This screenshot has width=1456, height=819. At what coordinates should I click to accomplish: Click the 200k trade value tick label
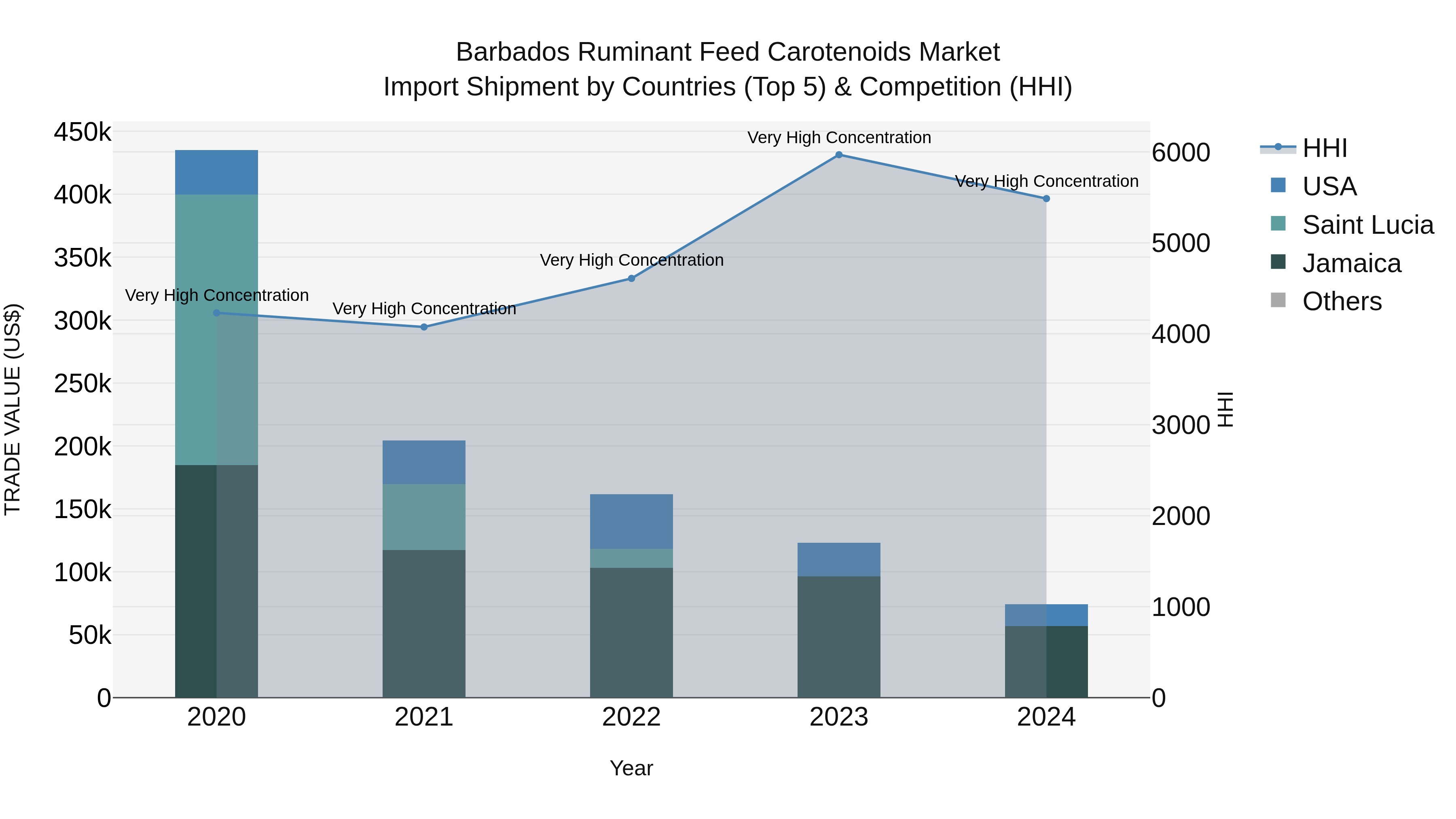(x=83, y=447)
